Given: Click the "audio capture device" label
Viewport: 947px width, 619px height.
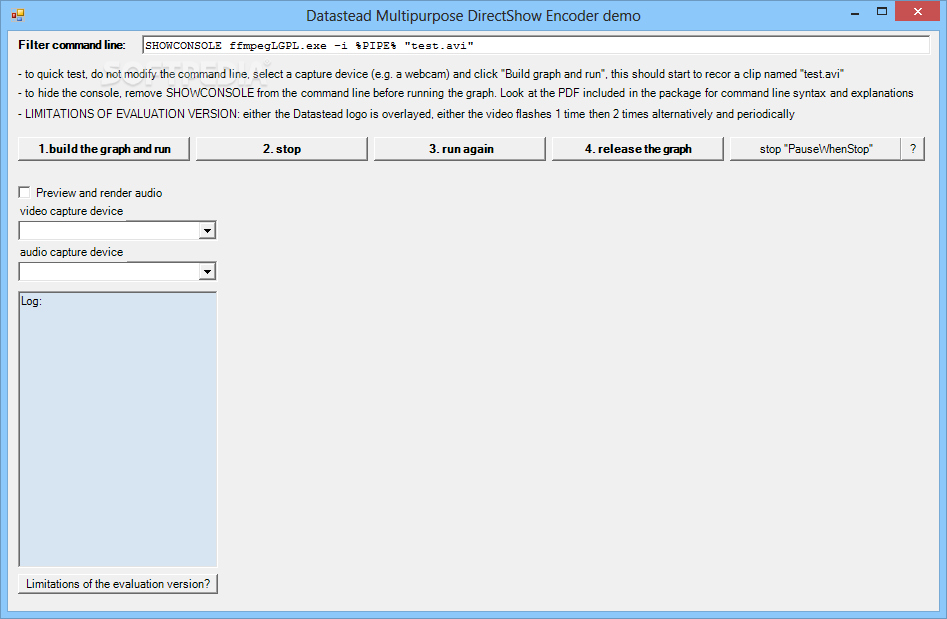Looking at the screenshot, I should pyautogui.click(x=71, y=252).
